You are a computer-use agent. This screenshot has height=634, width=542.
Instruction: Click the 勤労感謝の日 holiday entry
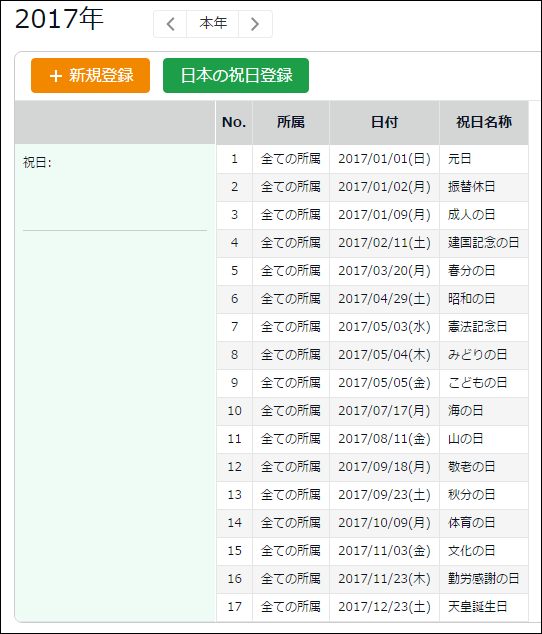pos(483,579)
